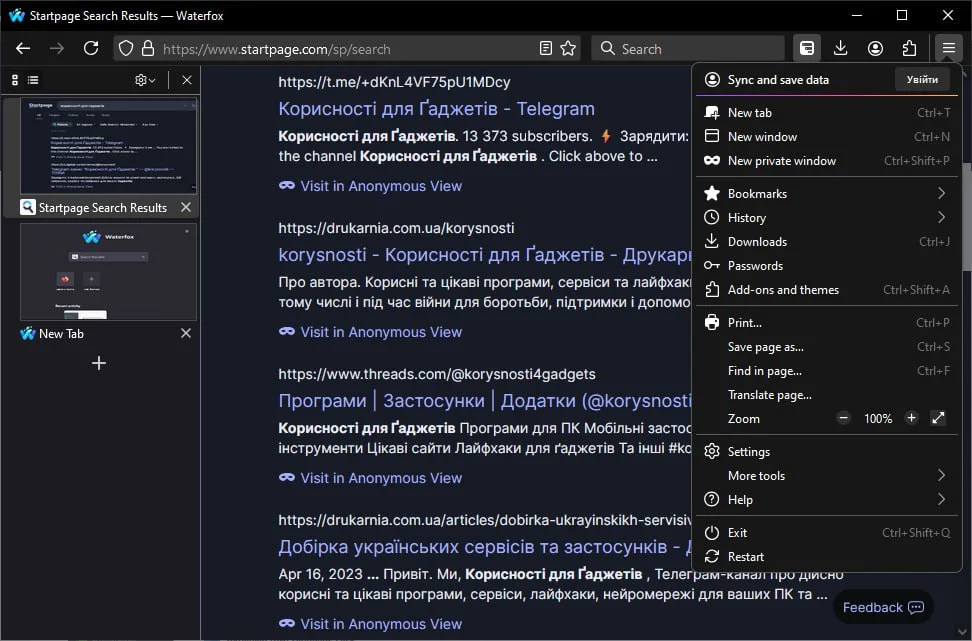This screenshot has width=972, height=641.
Task: Open Settings from the menu
Action: point(828,451)
